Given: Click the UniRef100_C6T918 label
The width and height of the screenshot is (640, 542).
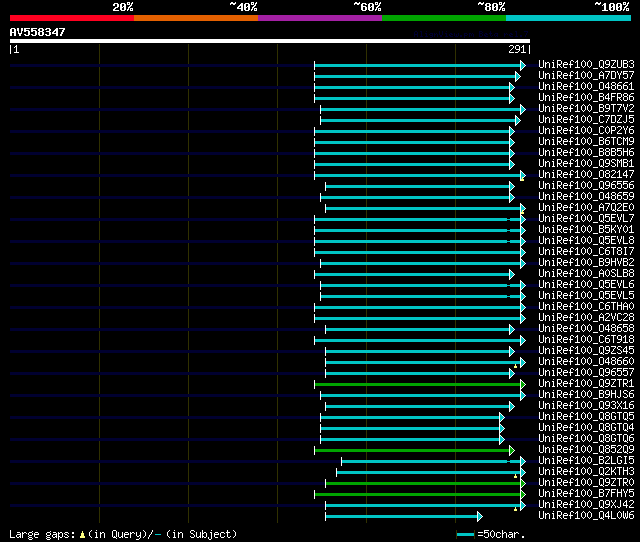Looking at the screenshot, I should tap(586, 340).
